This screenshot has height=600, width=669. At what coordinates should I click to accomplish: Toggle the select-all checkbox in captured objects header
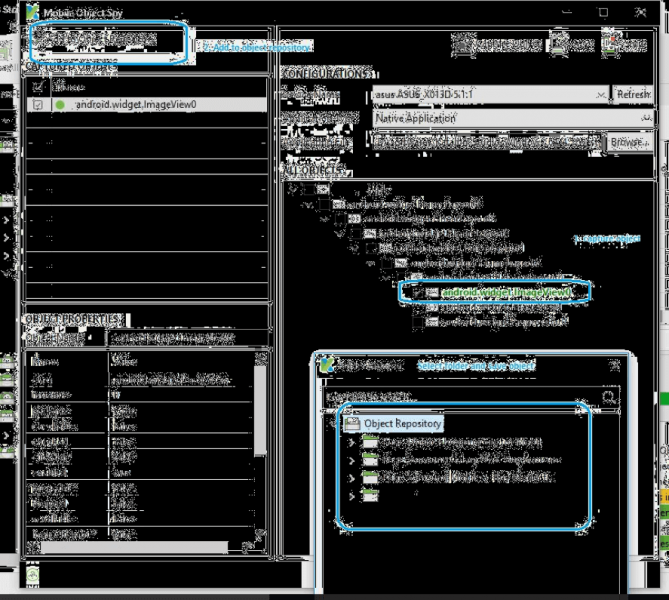pyautogui.click(x=37, y=87)
